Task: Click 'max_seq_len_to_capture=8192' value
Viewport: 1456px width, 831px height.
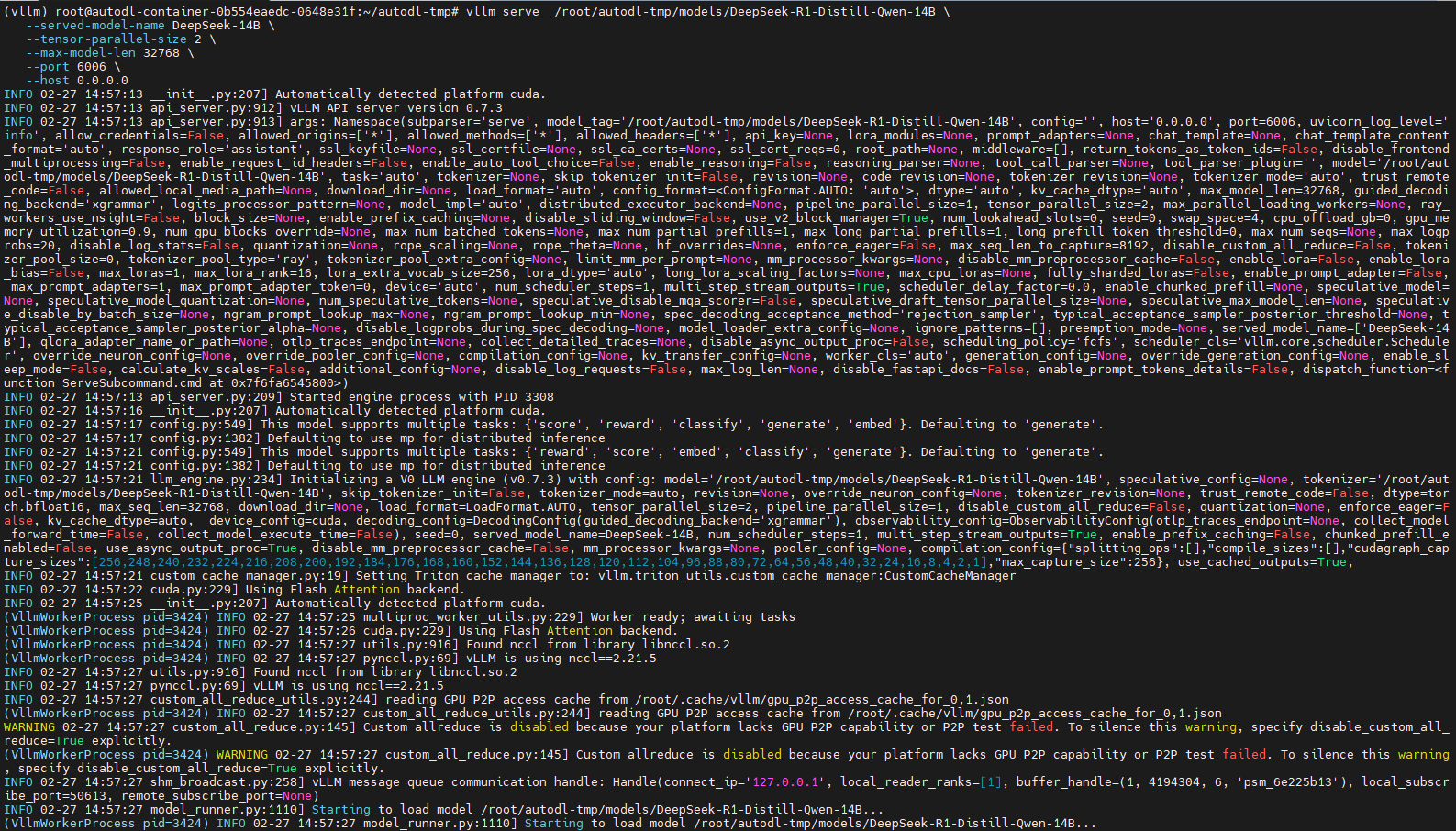Action: tap(1049, 246)
